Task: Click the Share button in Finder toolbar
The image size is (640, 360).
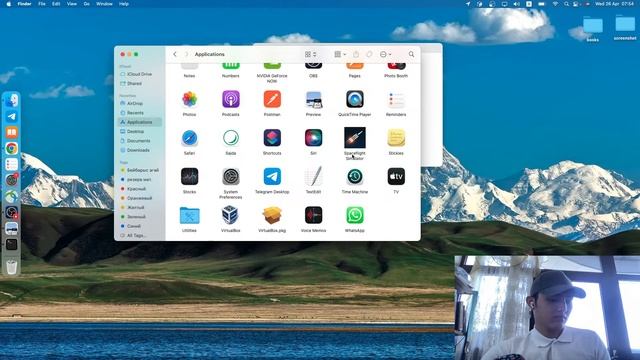Action: [356, 54]
